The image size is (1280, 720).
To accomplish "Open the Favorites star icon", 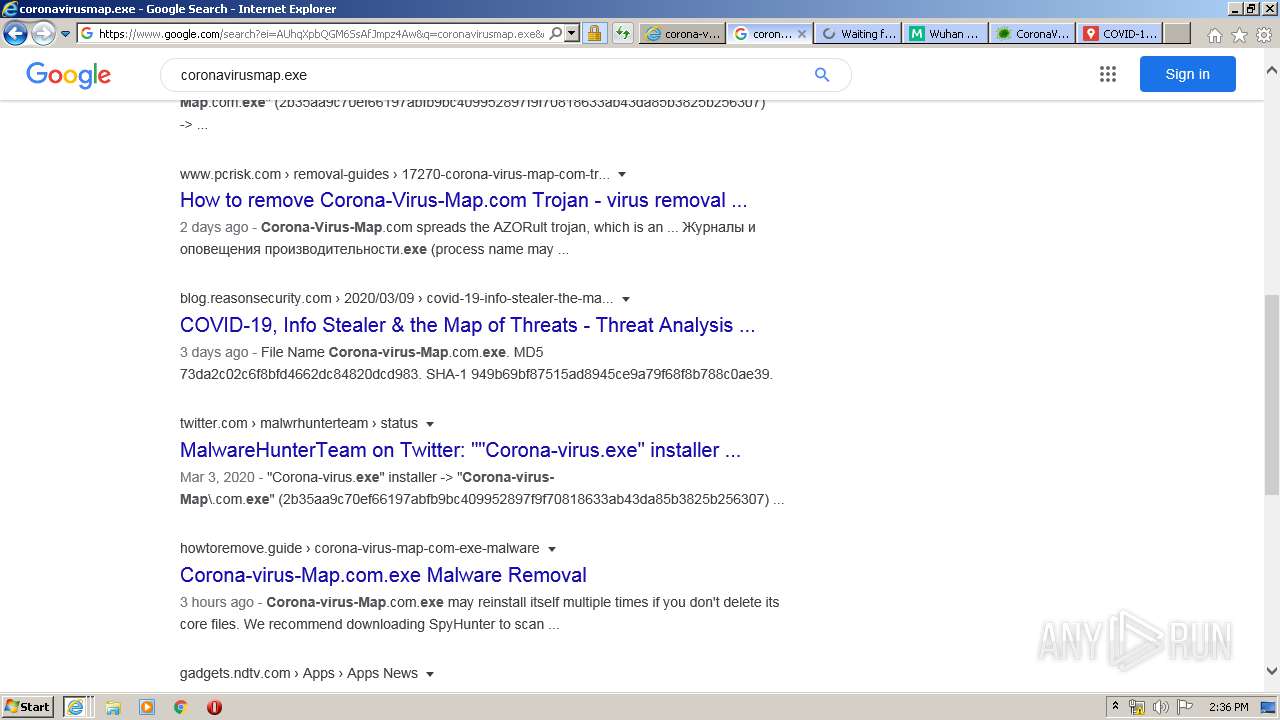I will click(x=1239, y=35).
